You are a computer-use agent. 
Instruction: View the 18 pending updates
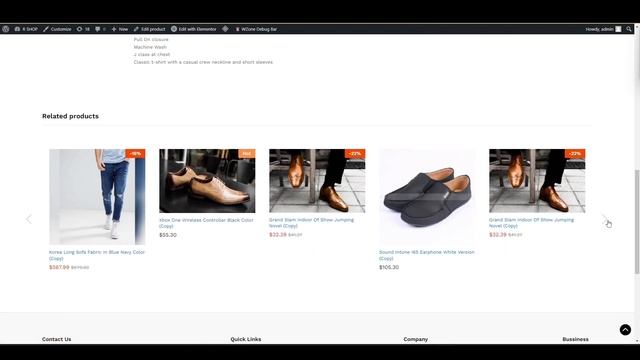(83, 29)
